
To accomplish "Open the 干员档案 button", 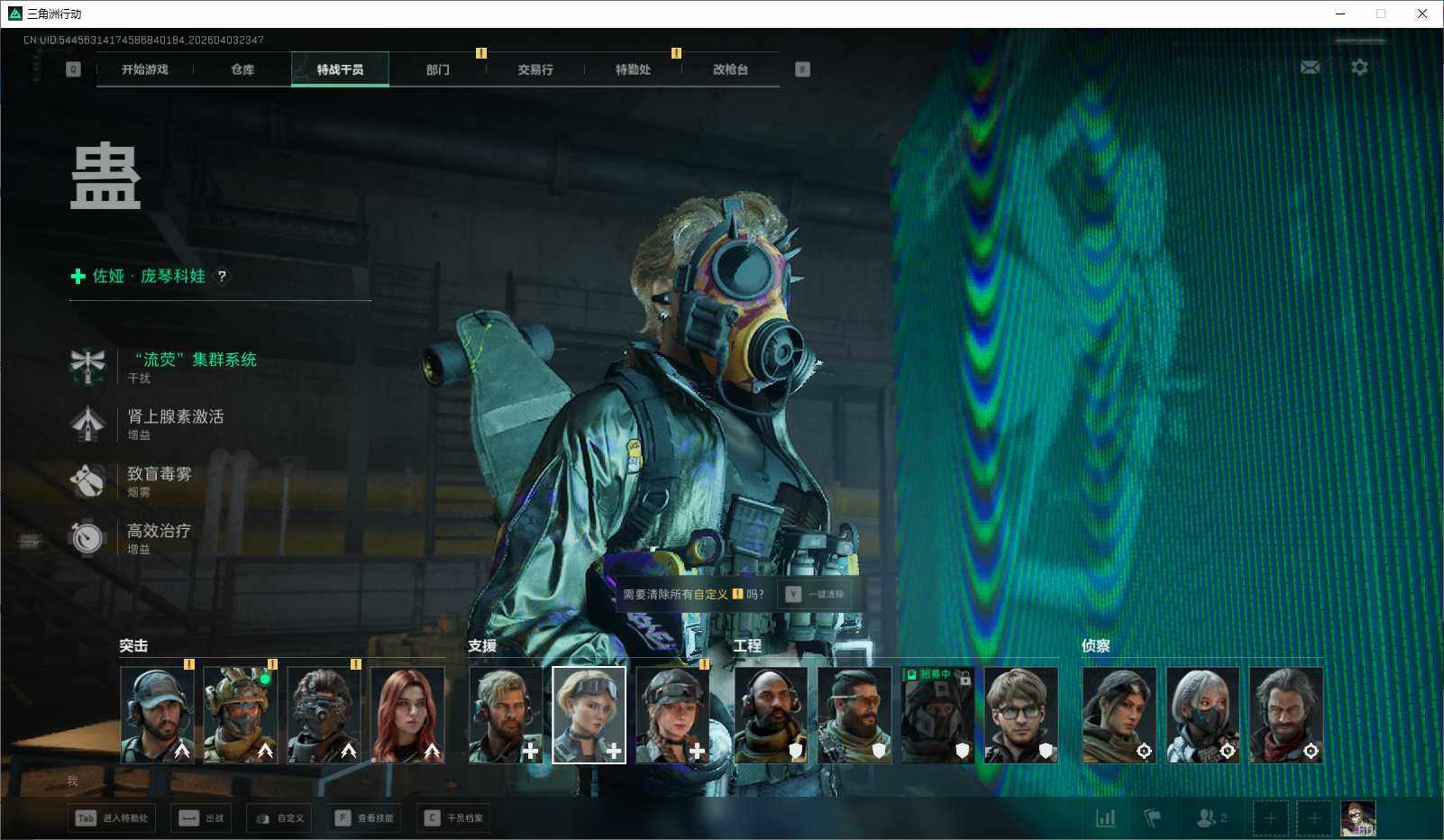I will pos(453,818).
